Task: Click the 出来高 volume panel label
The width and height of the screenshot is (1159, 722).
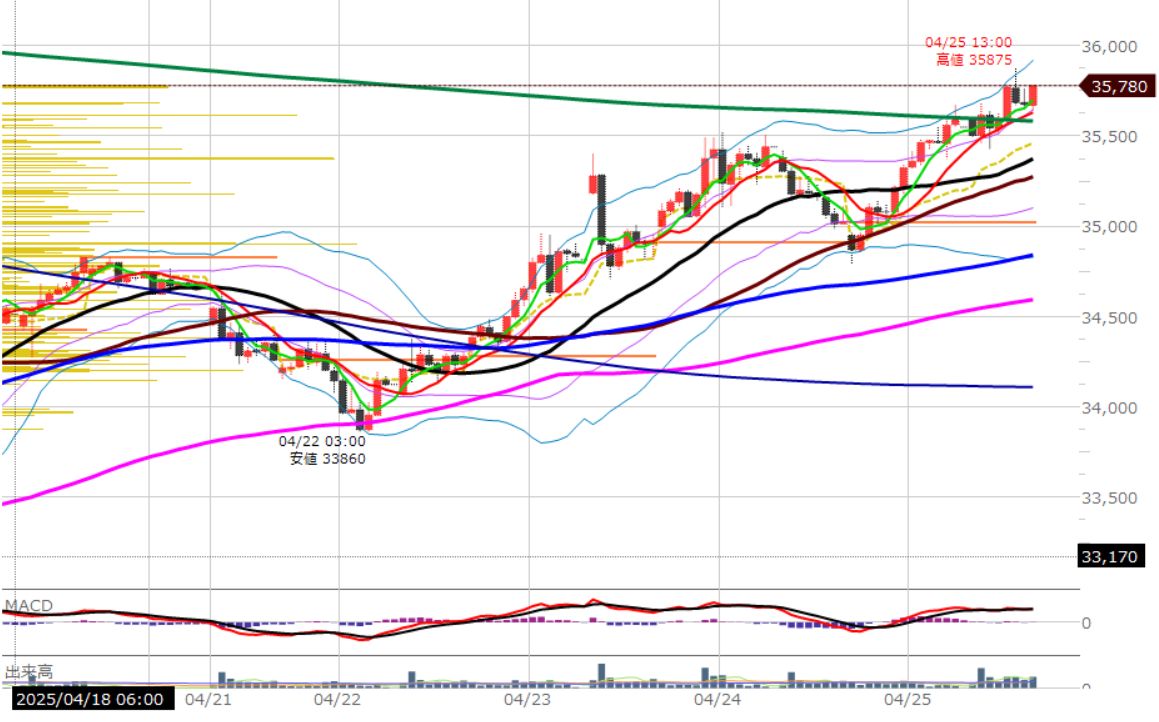Action: [29, 672]
